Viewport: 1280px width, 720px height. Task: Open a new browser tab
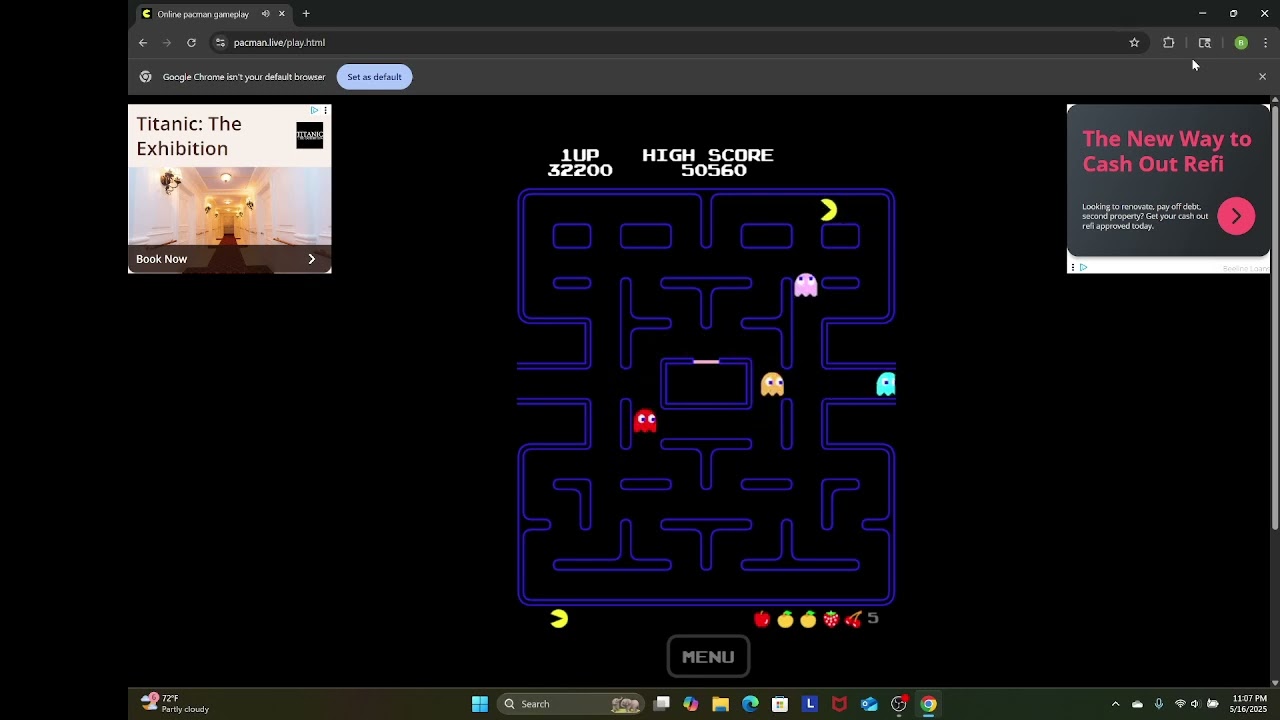click(306, 14)
